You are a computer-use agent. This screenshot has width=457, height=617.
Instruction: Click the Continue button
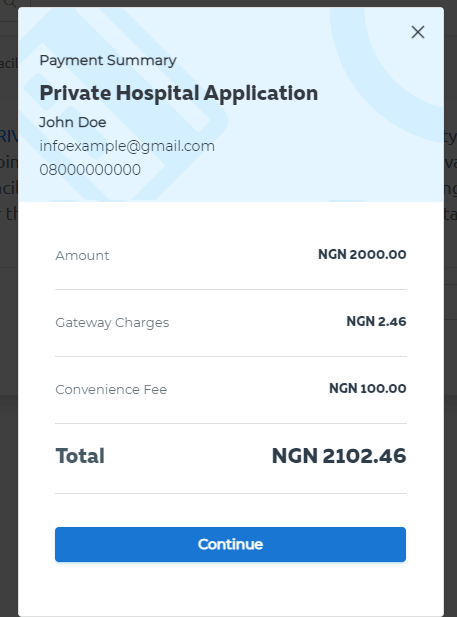pos(230,544)
